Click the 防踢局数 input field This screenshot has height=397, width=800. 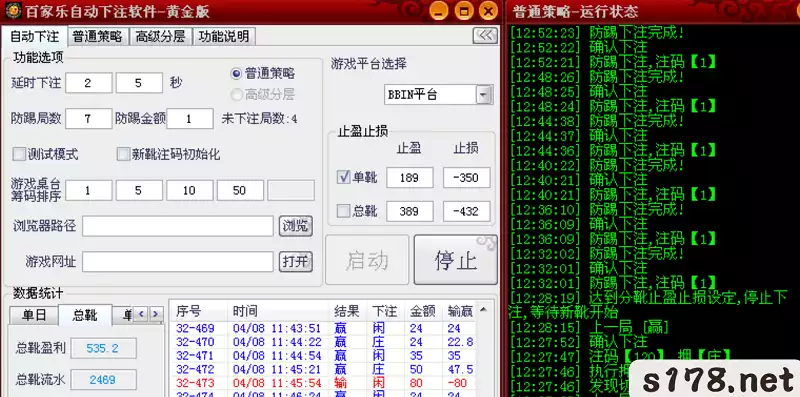coord(89,119)
